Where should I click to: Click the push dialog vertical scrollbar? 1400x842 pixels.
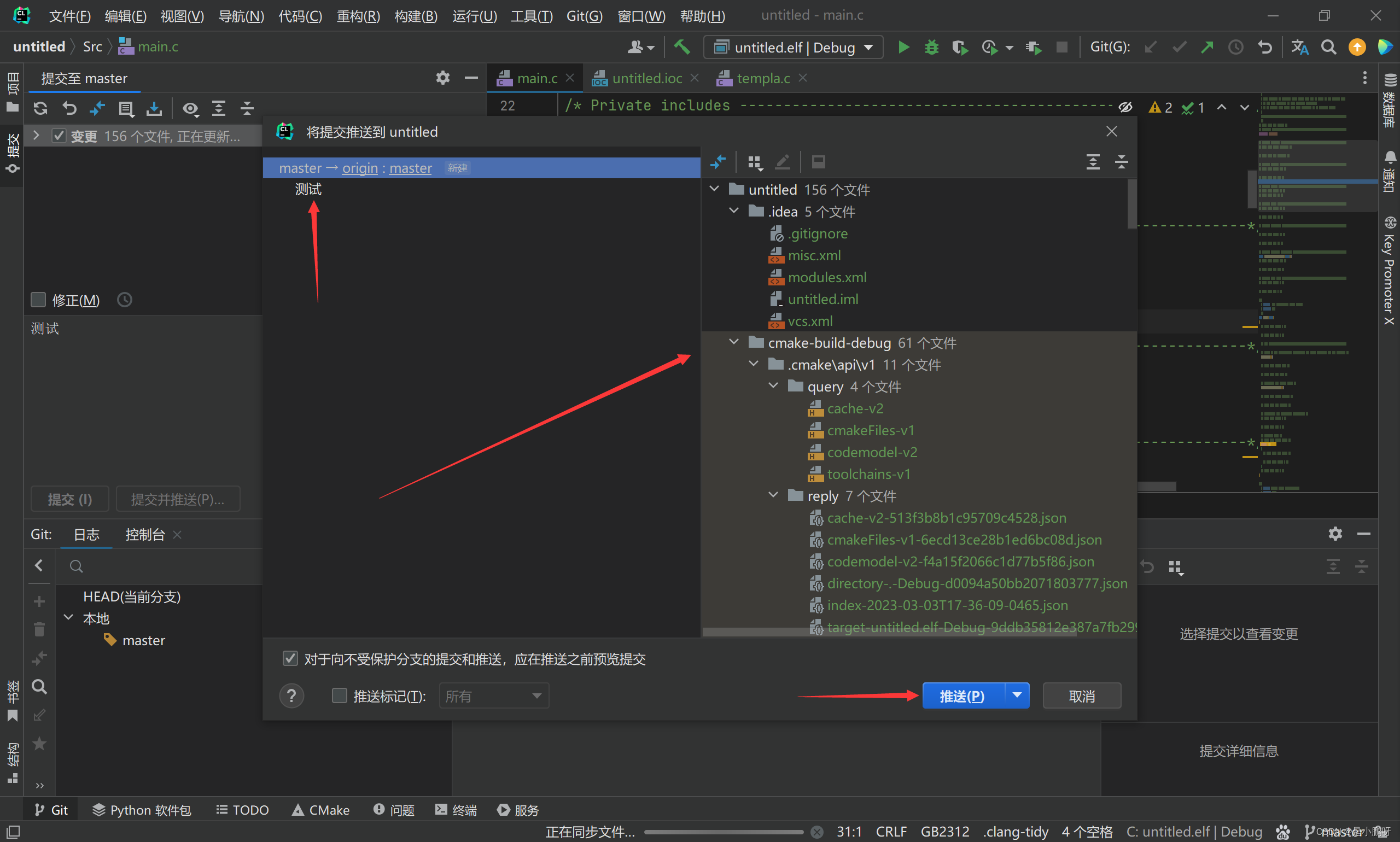click(x=1131, y=204)
